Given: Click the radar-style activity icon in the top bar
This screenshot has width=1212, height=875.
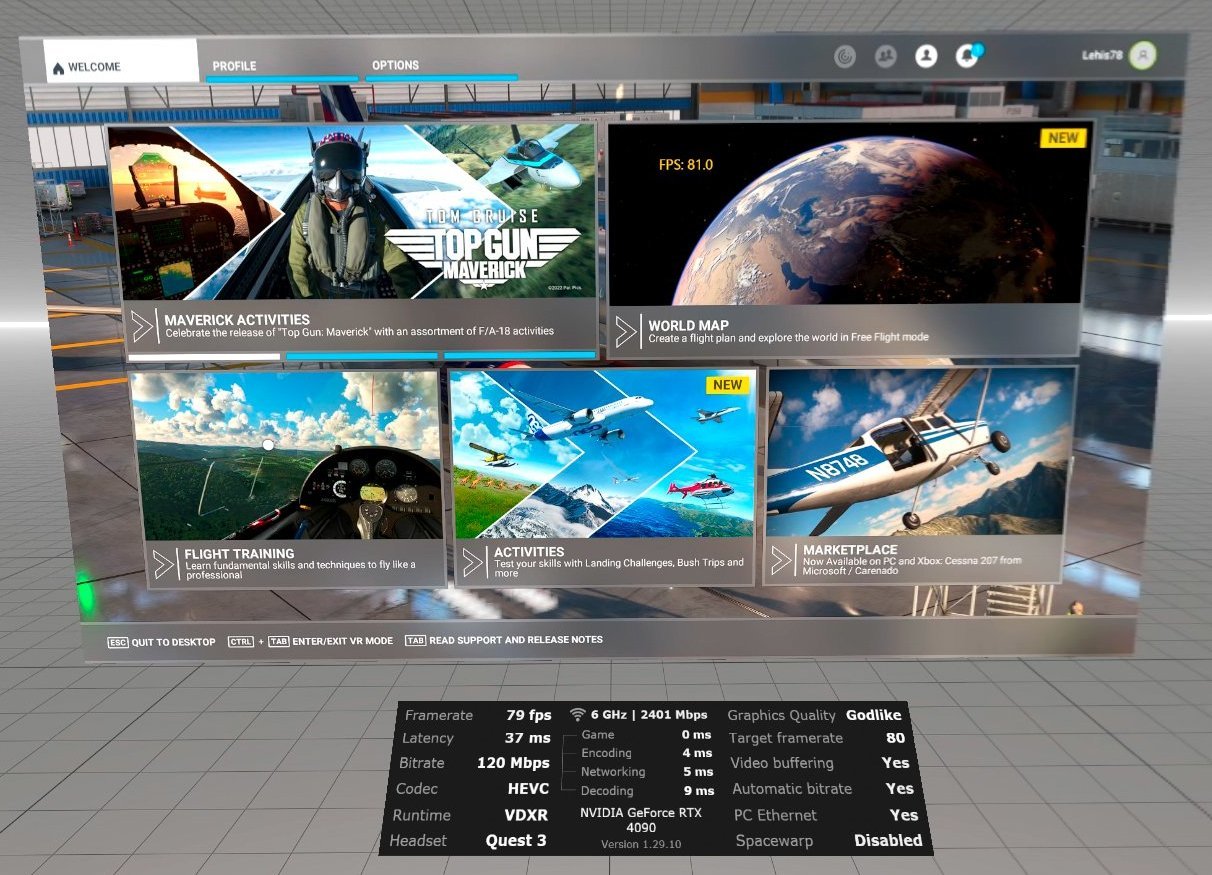Looking at the screenshot, I should tap(846, 57).
